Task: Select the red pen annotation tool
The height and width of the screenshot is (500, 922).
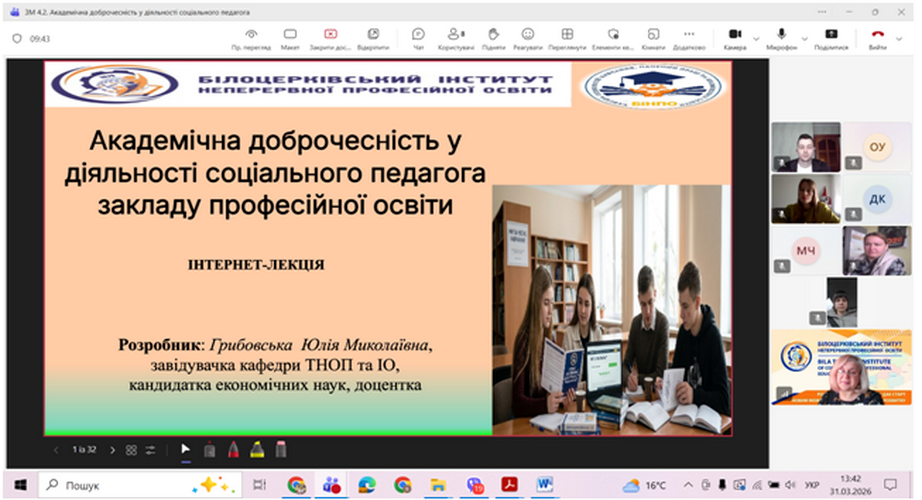Action: click(x=233, y=450)
